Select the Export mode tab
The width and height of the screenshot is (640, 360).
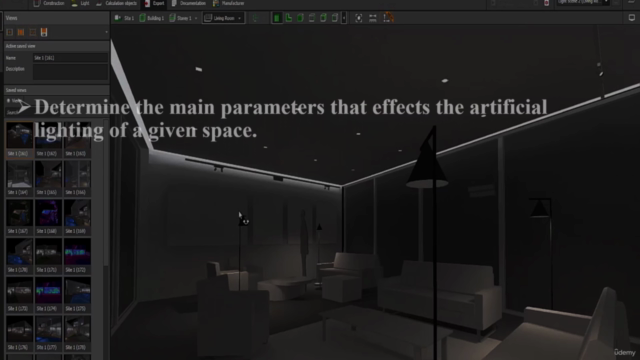pos(154,3)
